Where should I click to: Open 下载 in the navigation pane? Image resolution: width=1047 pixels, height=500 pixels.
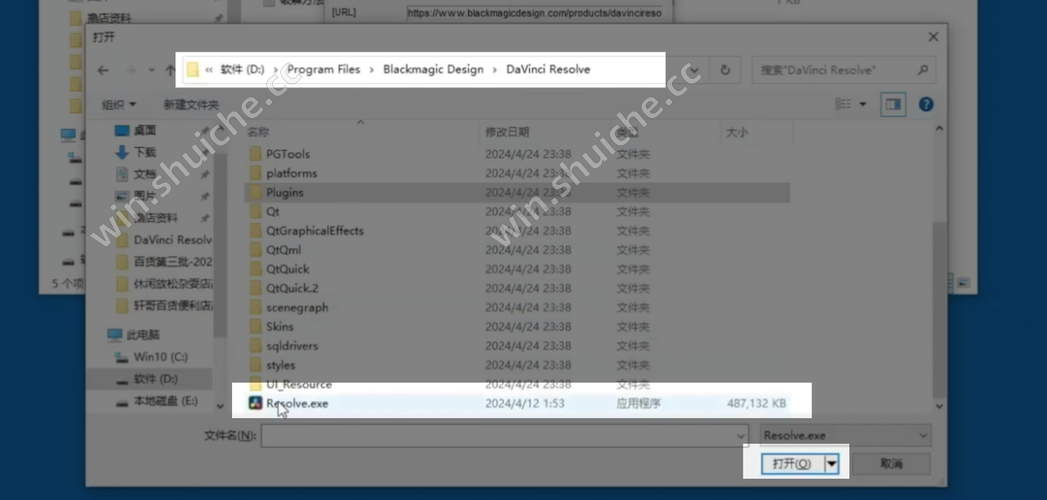pyautogui.click(x=144, y=152)
